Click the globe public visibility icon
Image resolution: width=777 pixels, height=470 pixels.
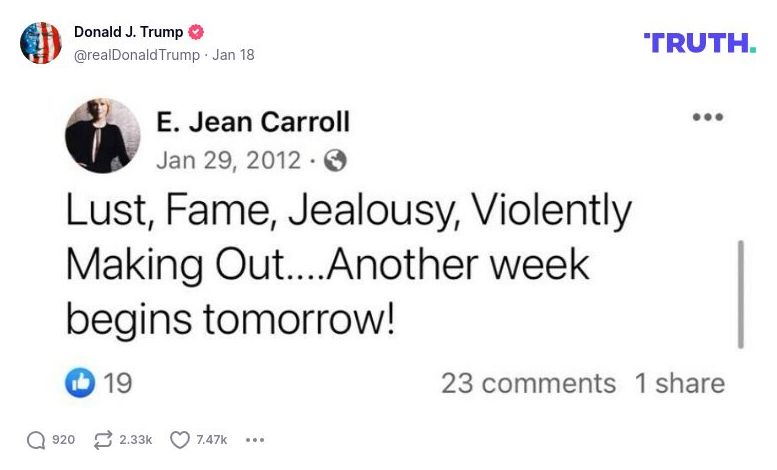[x=335, y=160]
